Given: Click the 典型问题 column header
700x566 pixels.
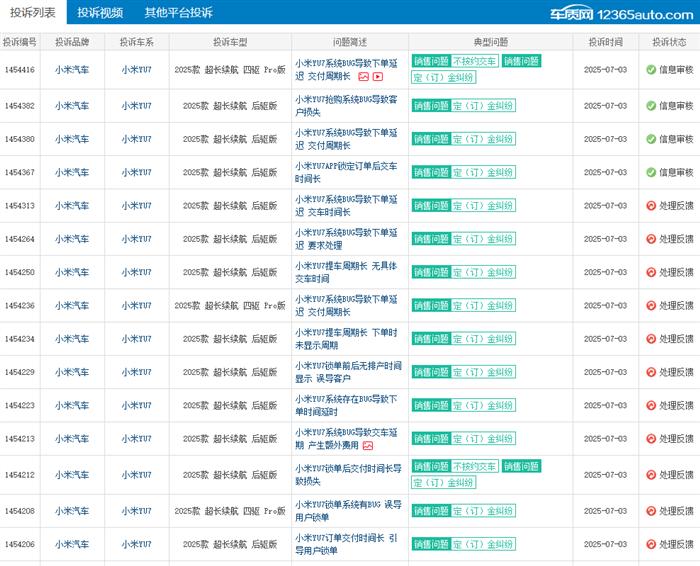Looking at the screenshot, I should pos(491,42).
